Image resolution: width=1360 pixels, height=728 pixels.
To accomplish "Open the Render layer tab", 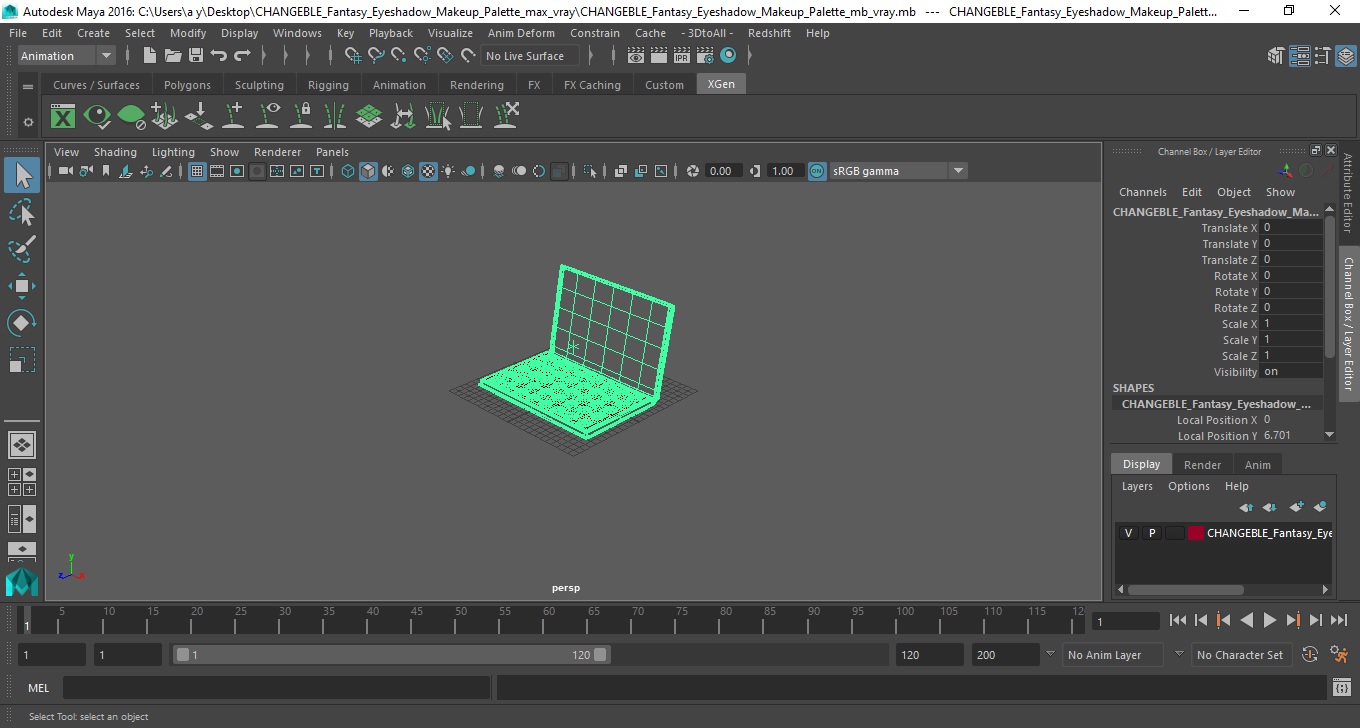I will [x=1202, y=465].
